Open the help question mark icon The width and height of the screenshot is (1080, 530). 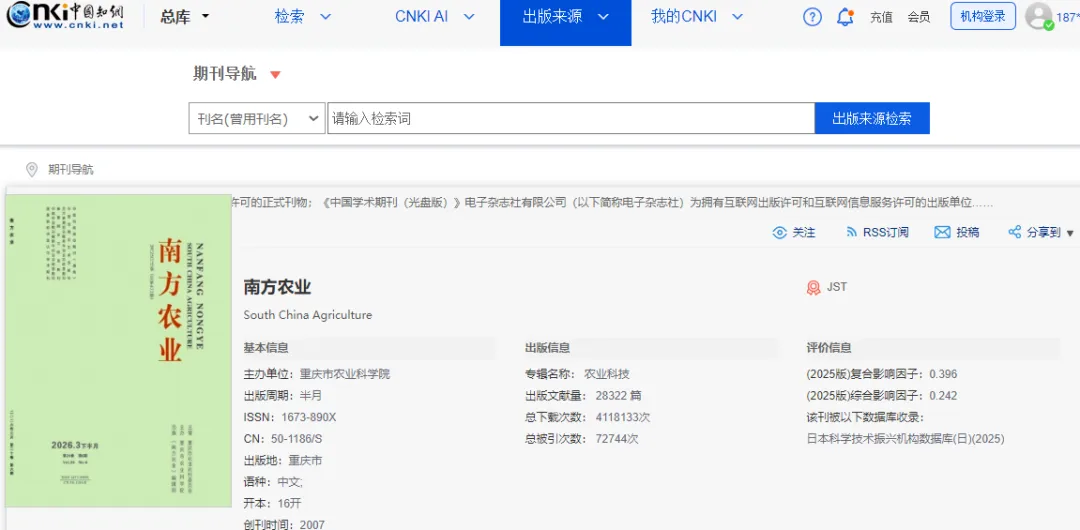[813, 17]
